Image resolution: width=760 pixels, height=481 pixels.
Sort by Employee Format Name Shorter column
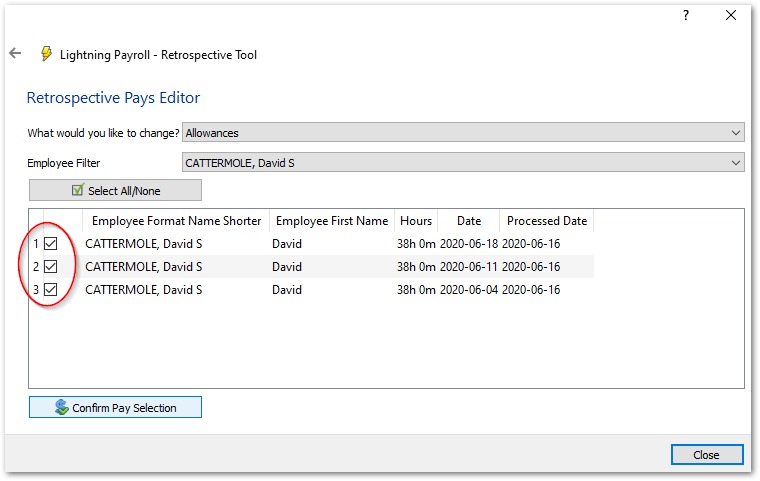(176, 221)
